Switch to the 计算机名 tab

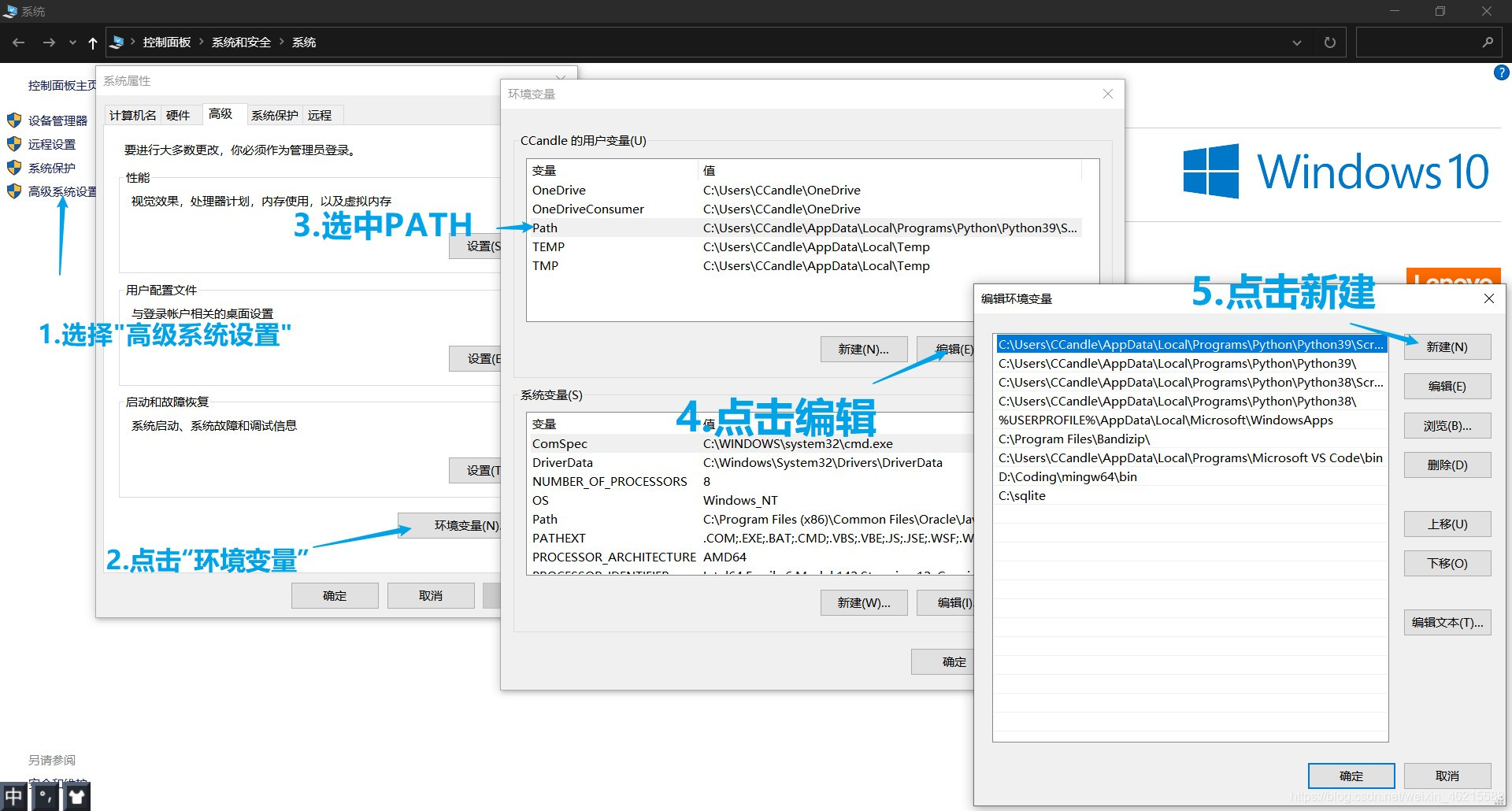[132, 115]
